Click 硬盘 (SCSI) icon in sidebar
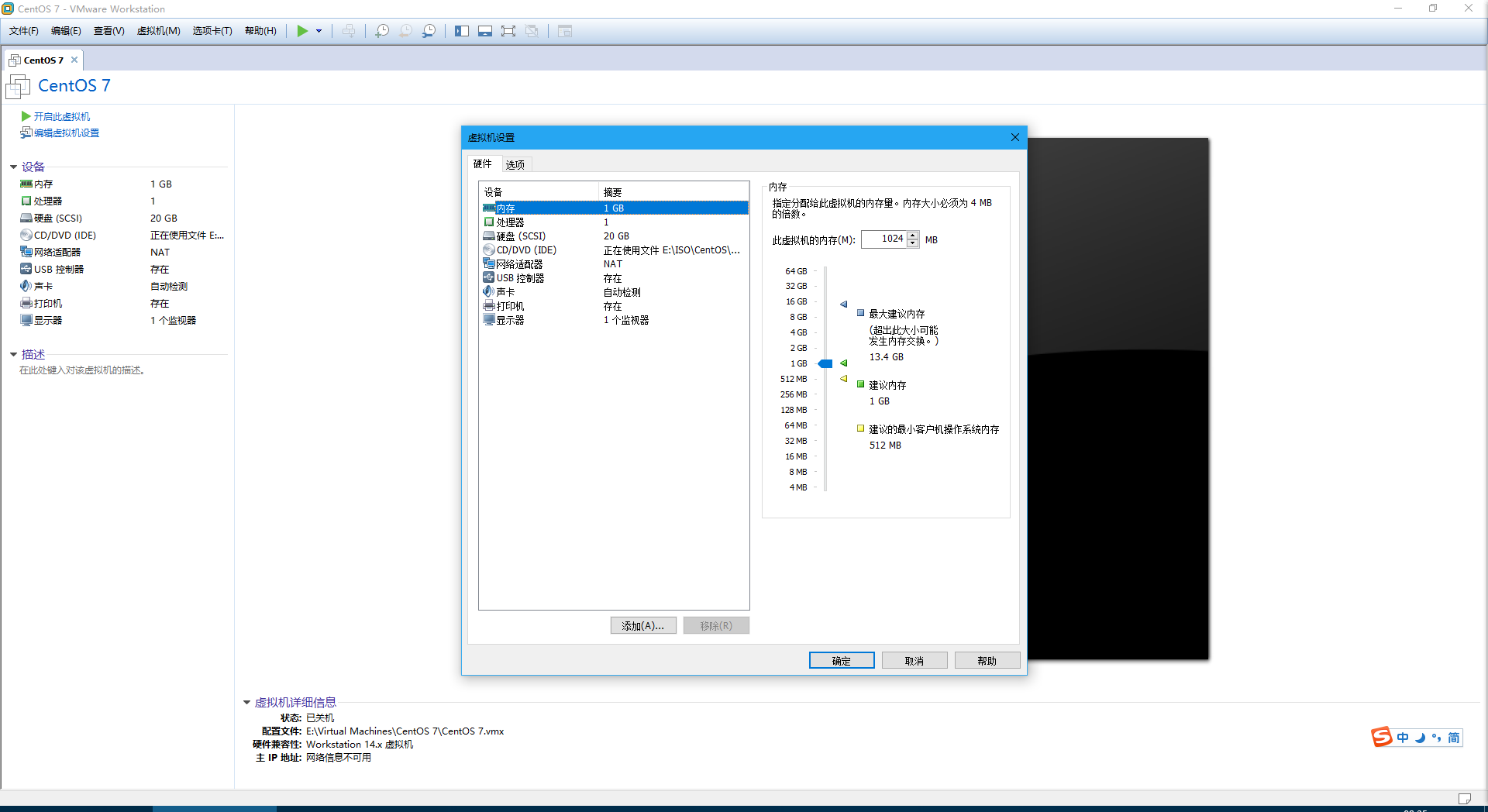This screenshot has width=1488, height=812. coord(26,218)
